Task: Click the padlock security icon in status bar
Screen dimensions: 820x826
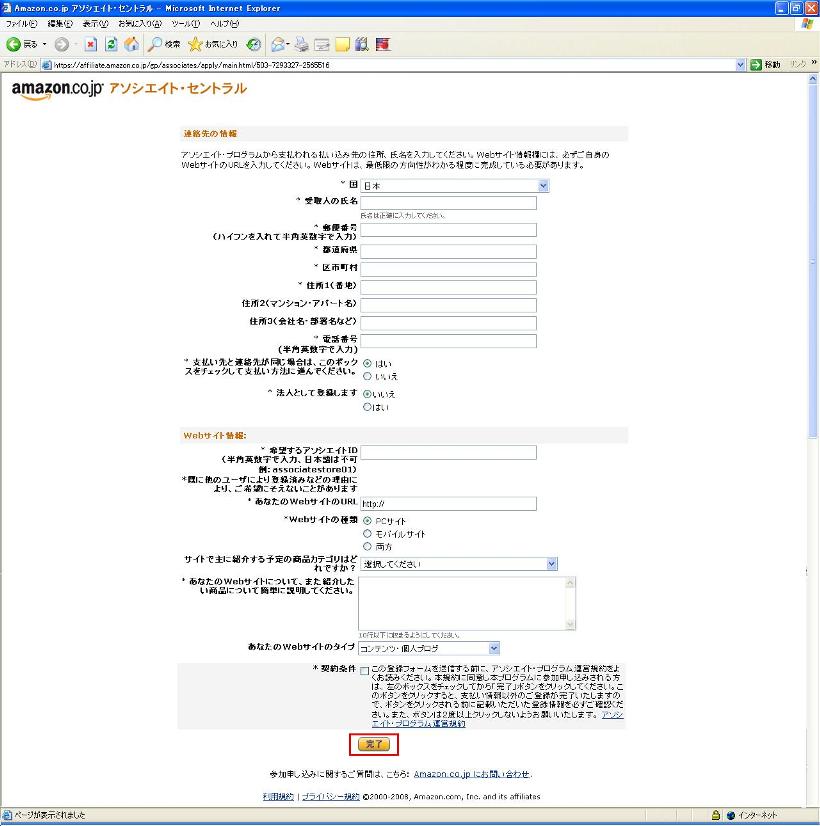Action: [x=716, y=815]
